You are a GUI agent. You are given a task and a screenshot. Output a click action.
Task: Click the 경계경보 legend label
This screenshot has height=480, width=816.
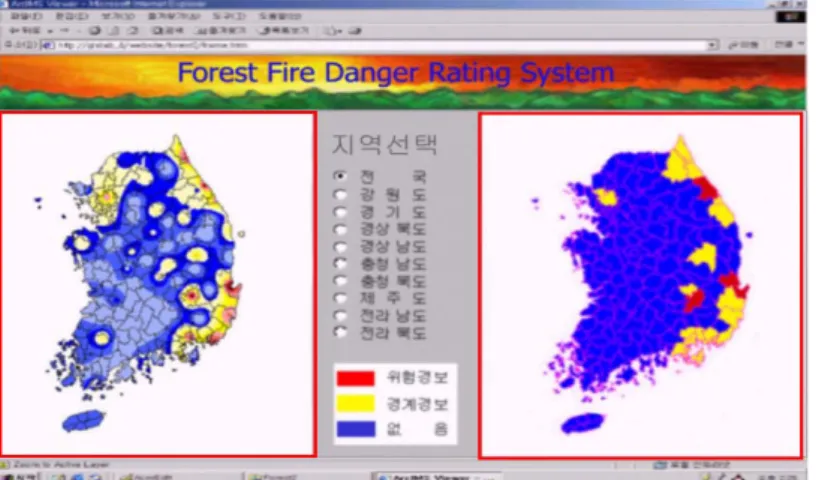pyautogui.click(x=417, y=404)
